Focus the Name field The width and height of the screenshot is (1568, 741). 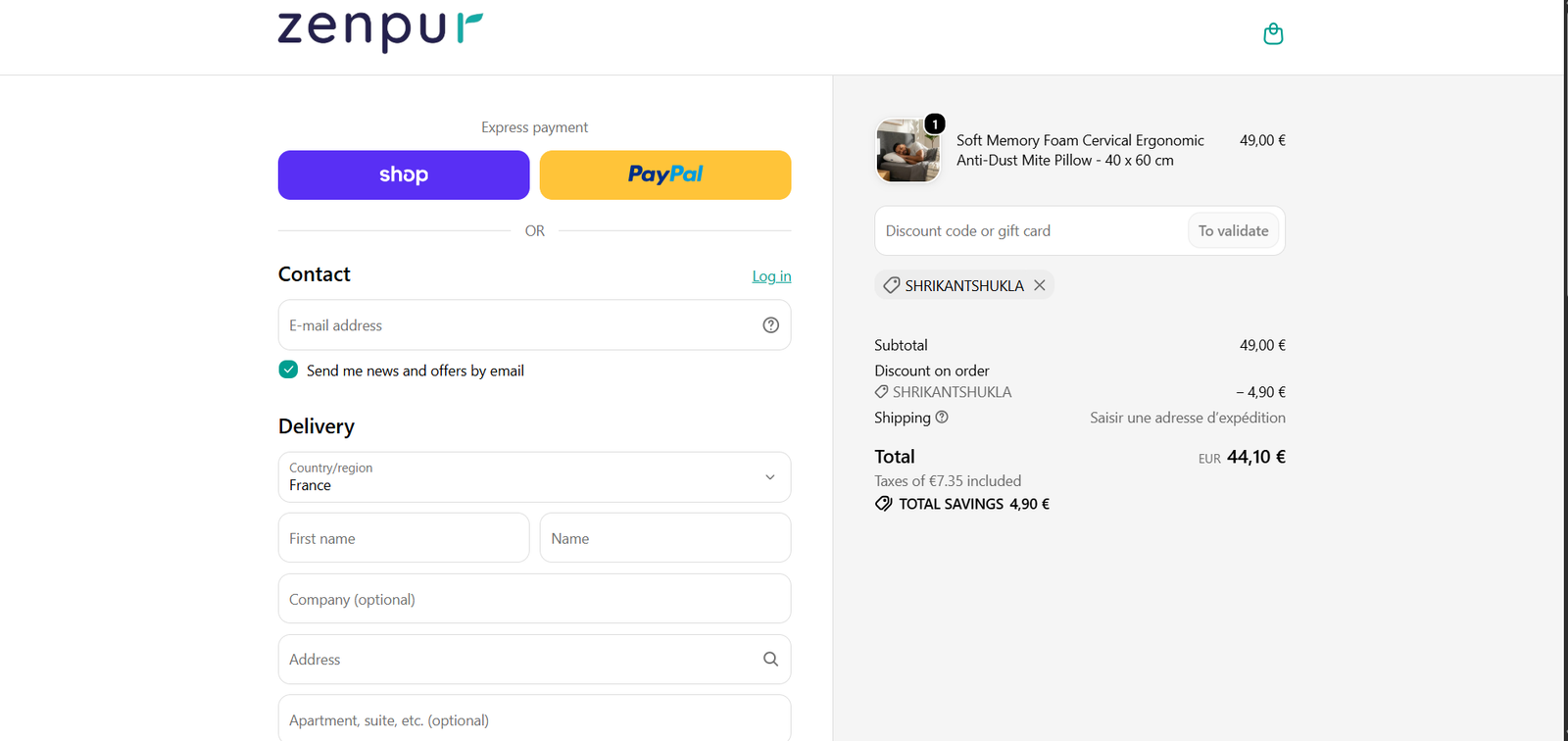click(x=665, y=538)
